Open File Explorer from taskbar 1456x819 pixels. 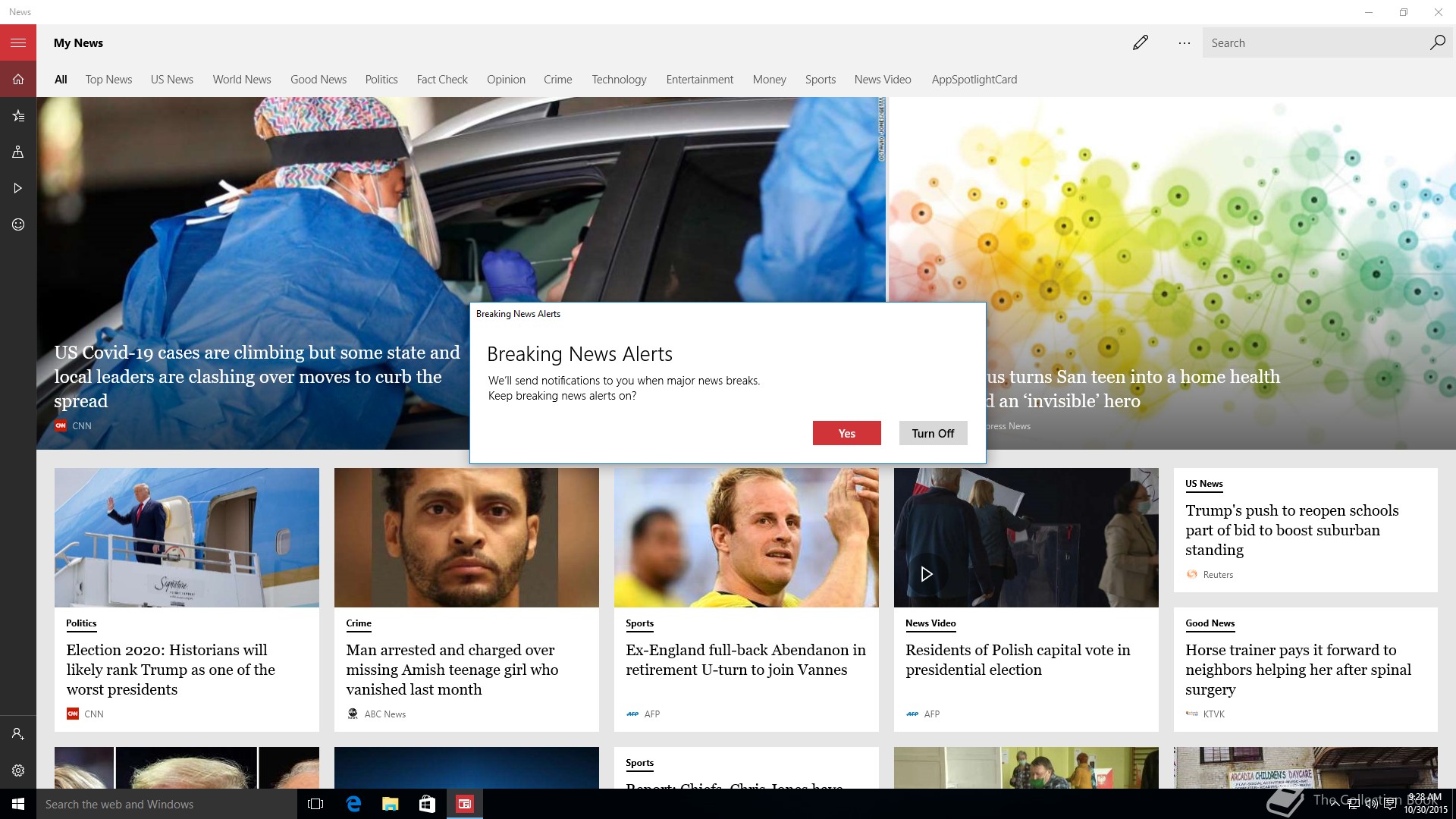(390, 804)
